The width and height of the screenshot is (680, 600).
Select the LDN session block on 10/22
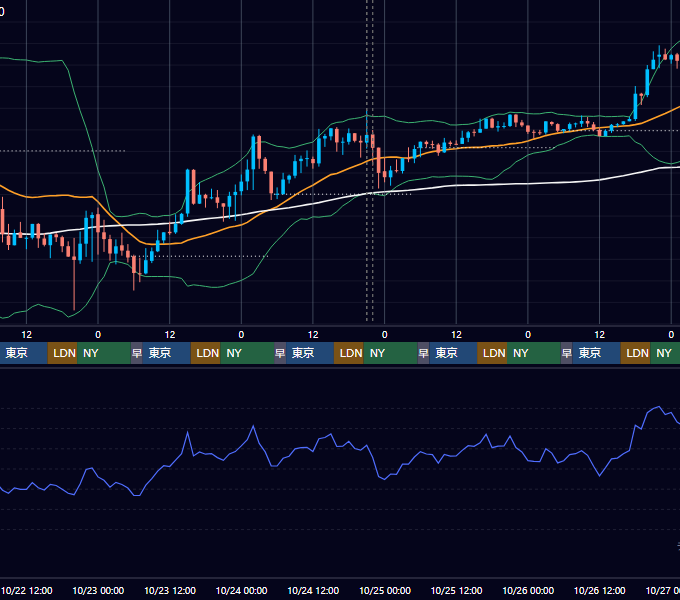pyautogui.click(x=62, y=353)
